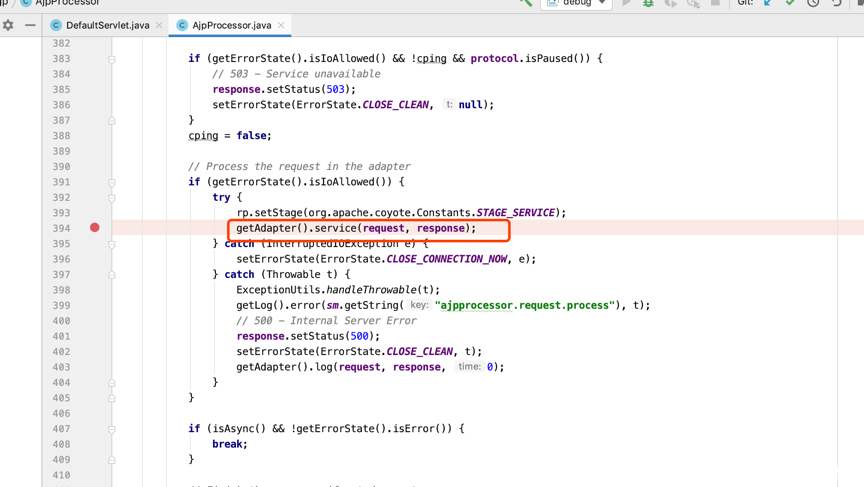Click the "ajpprocessor.request.process" string
Viewport: 864px width, 487px height.
coord(525,305)
